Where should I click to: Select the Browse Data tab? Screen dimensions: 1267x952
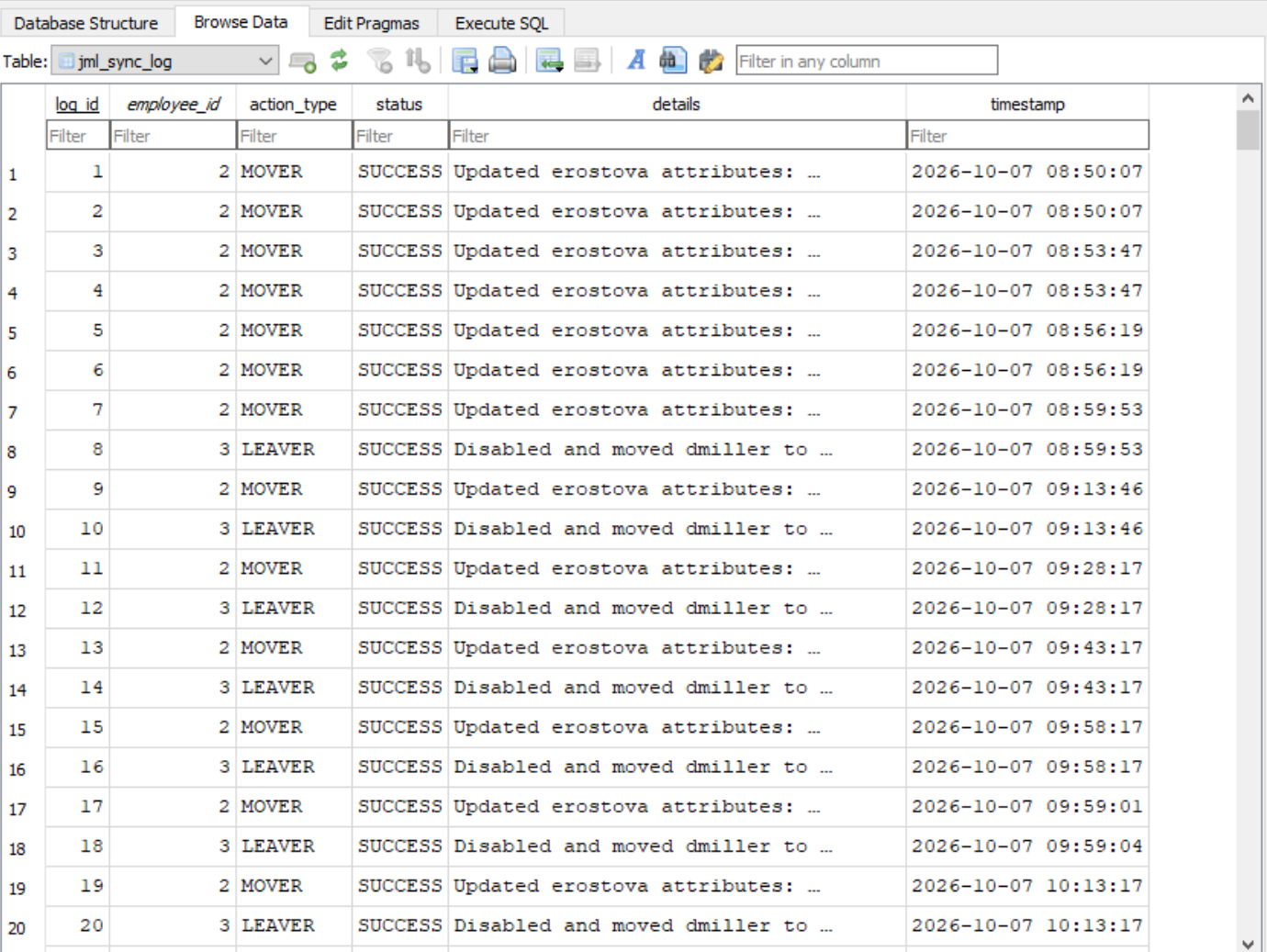point(241,22)
